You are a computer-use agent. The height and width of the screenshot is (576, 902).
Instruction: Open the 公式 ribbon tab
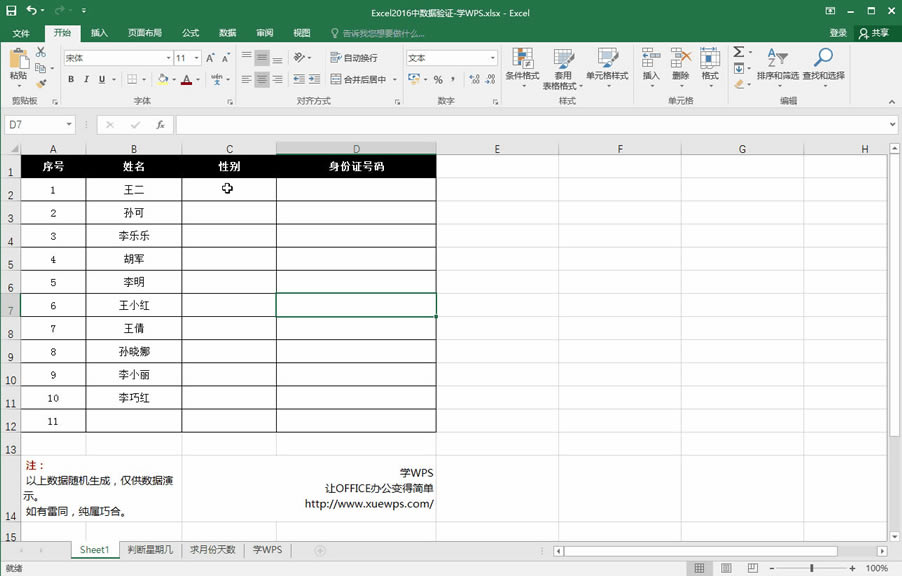[190, 32]
